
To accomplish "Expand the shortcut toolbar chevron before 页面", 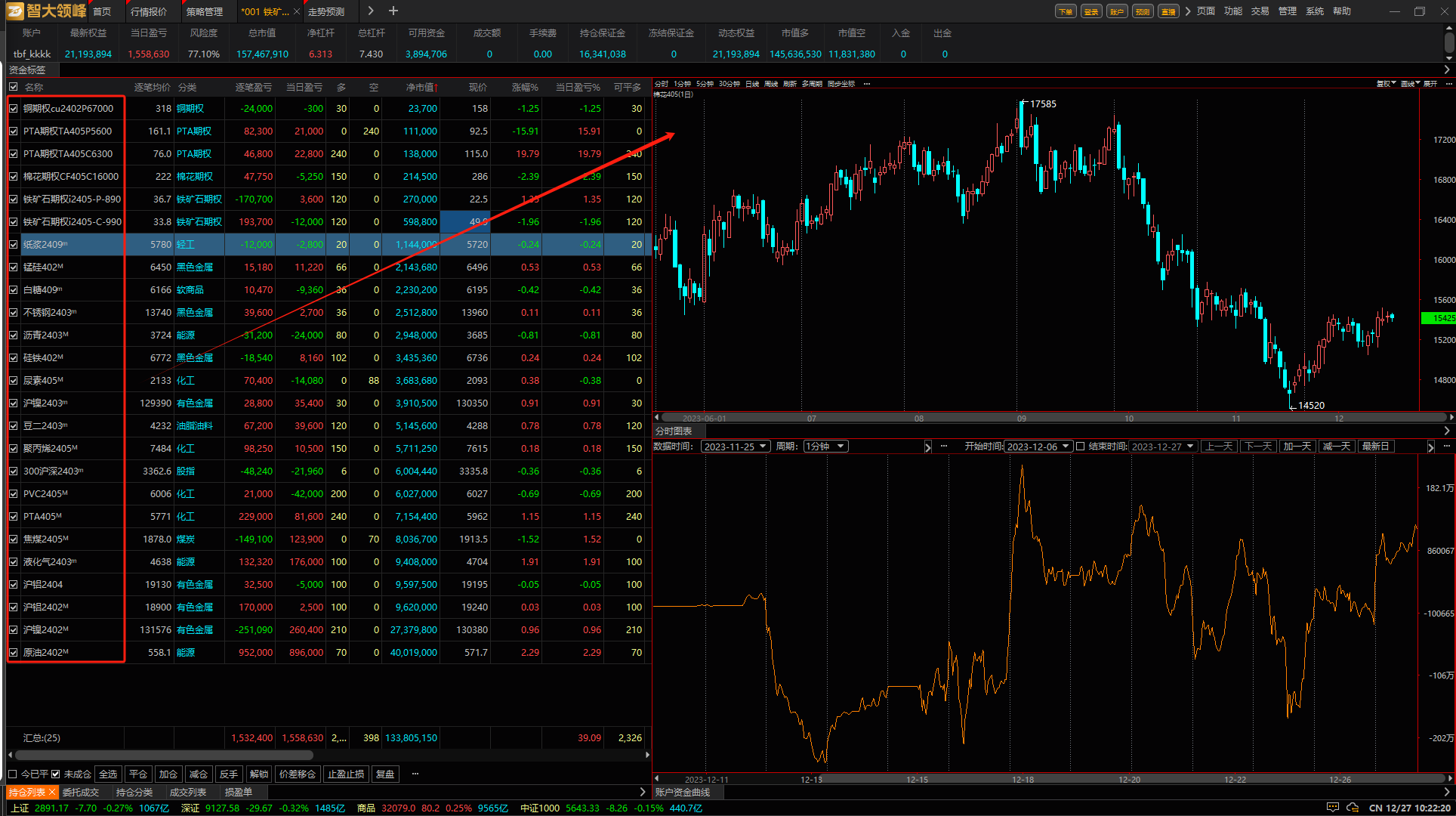I will 1188,11.
